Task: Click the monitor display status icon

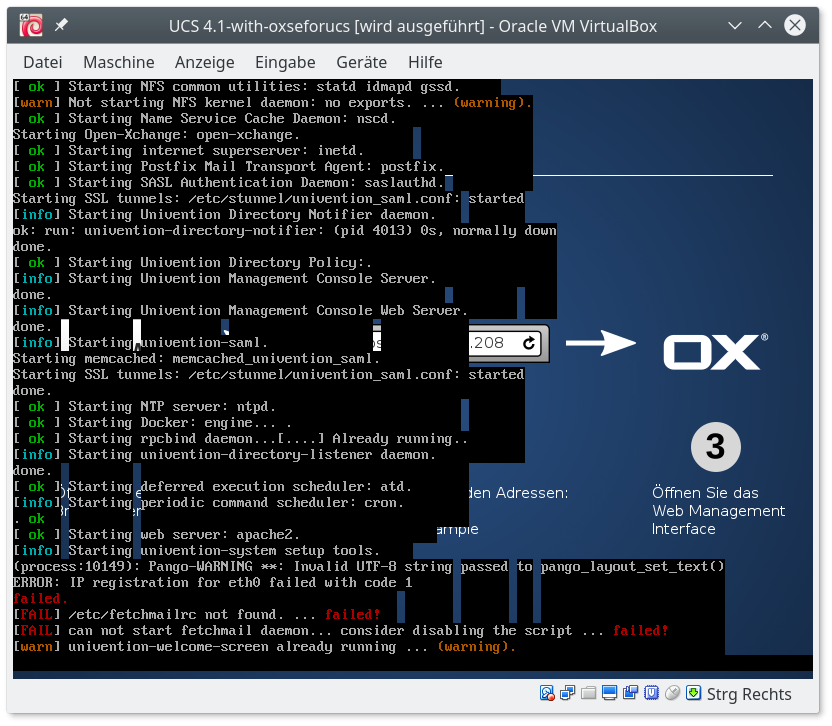Action: tap(610, 694)
